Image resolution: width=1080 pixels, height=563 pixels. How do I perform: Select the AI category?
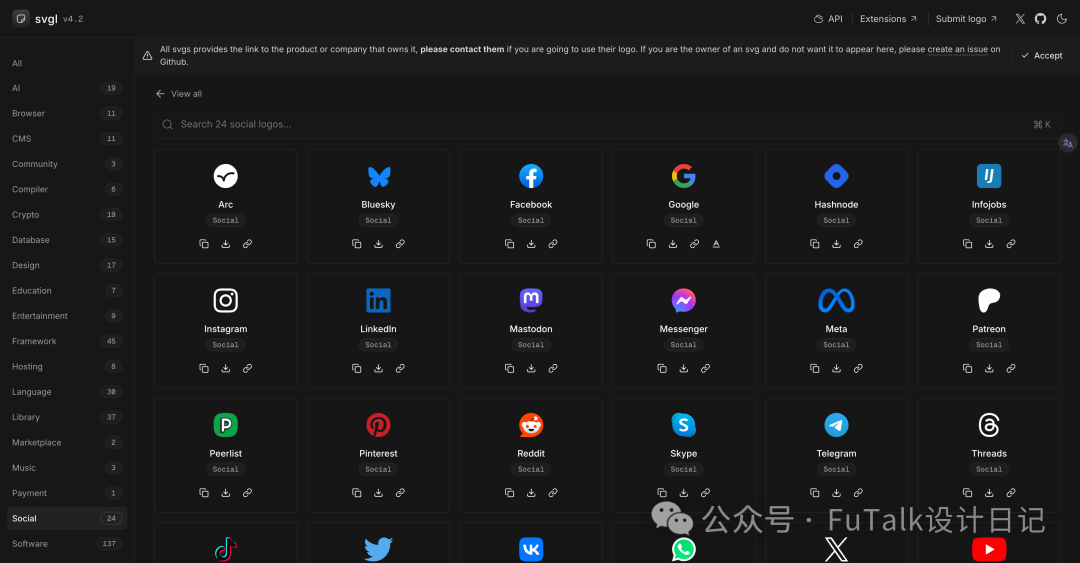click(67, 88)
